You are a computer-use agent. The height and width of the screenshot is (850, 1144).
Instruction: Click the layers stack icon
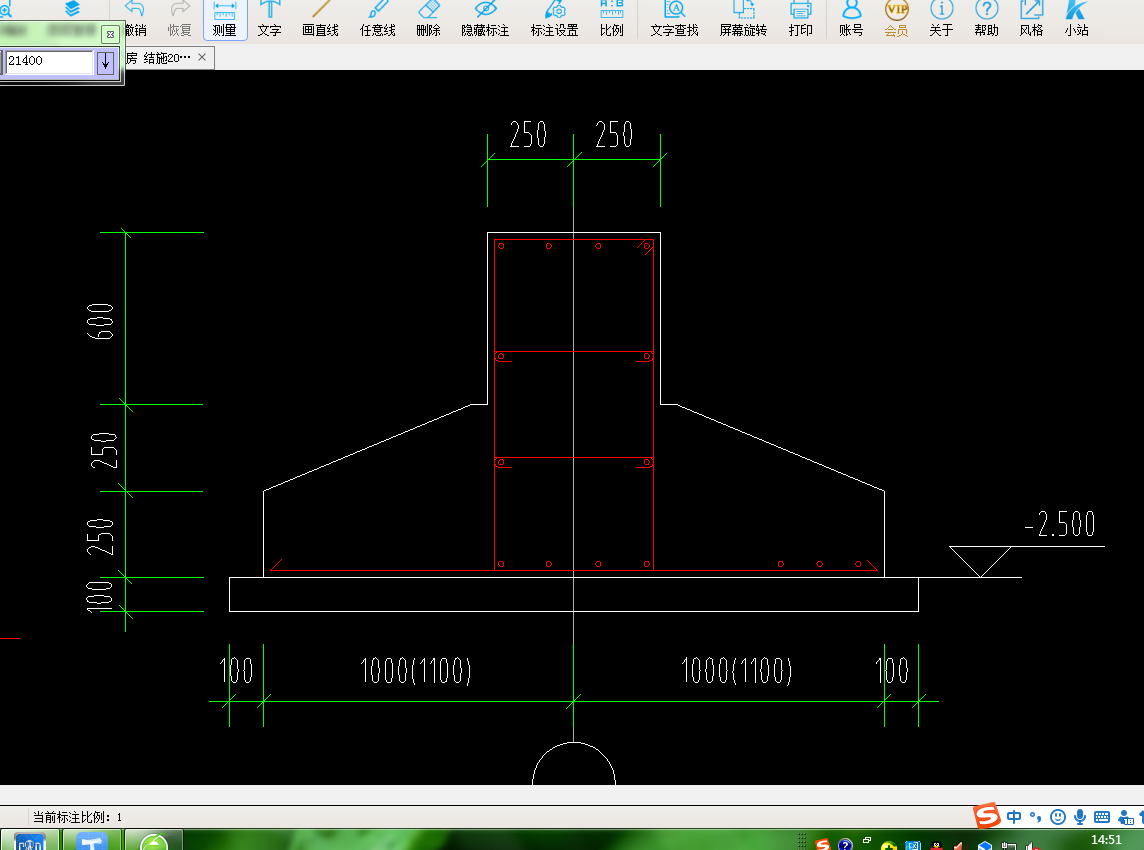tap(72, 8)
